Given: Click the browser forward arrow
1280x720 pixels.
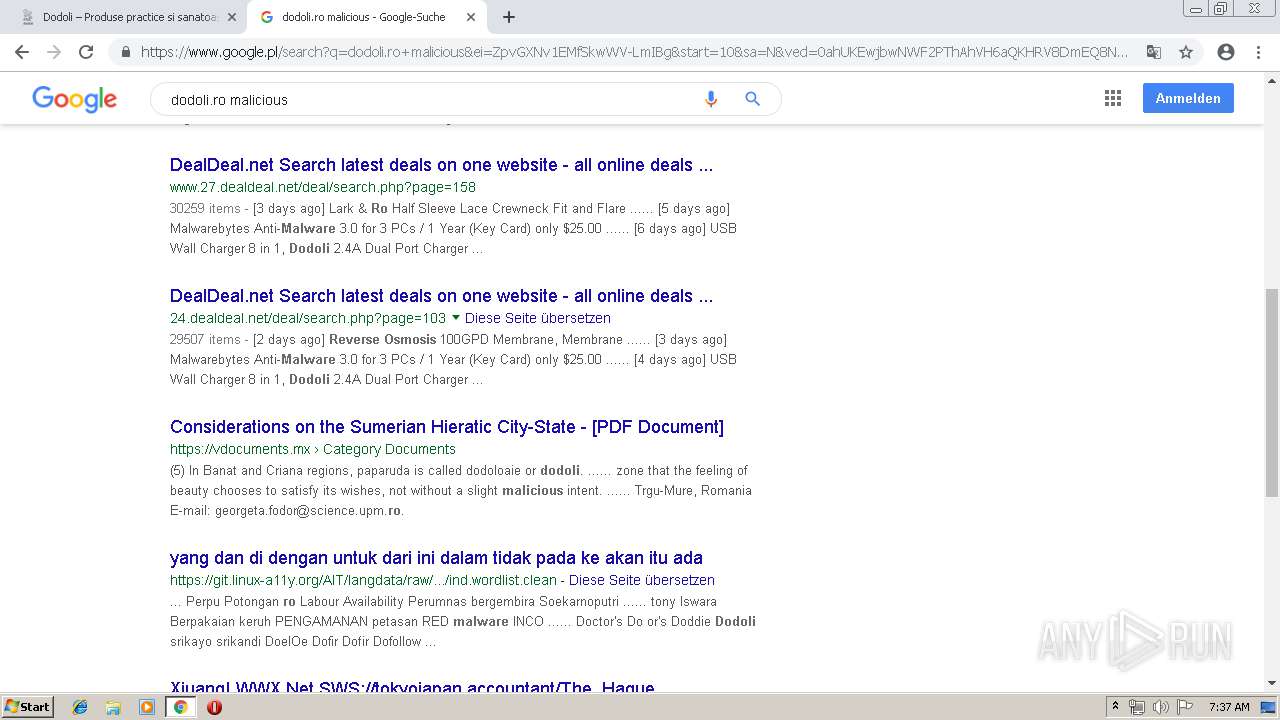Looking at the screenshot, I should coord(54,52).
